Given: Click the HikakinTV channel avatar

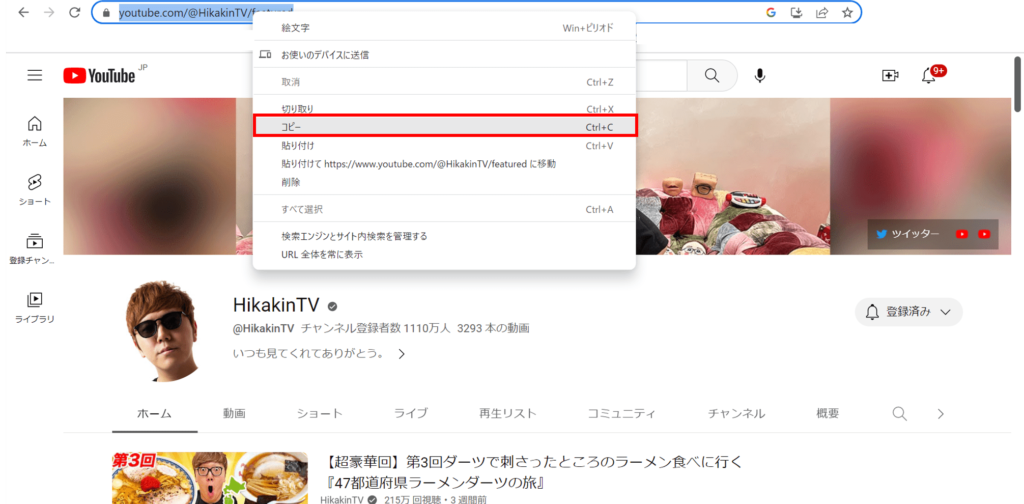Looking at the screenshot, I should pos(161,332).
